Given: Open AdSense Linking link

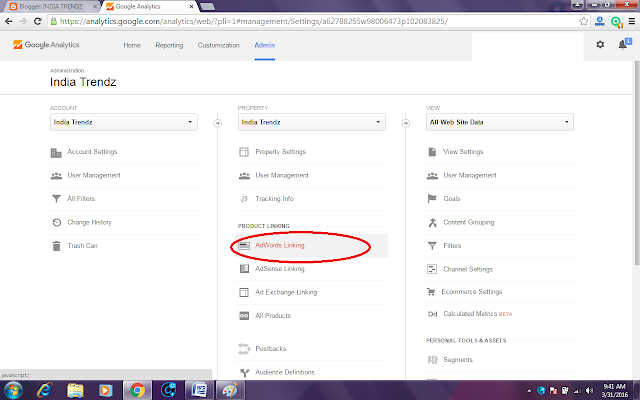Looking at the screenshot, I should pos(280,269).
